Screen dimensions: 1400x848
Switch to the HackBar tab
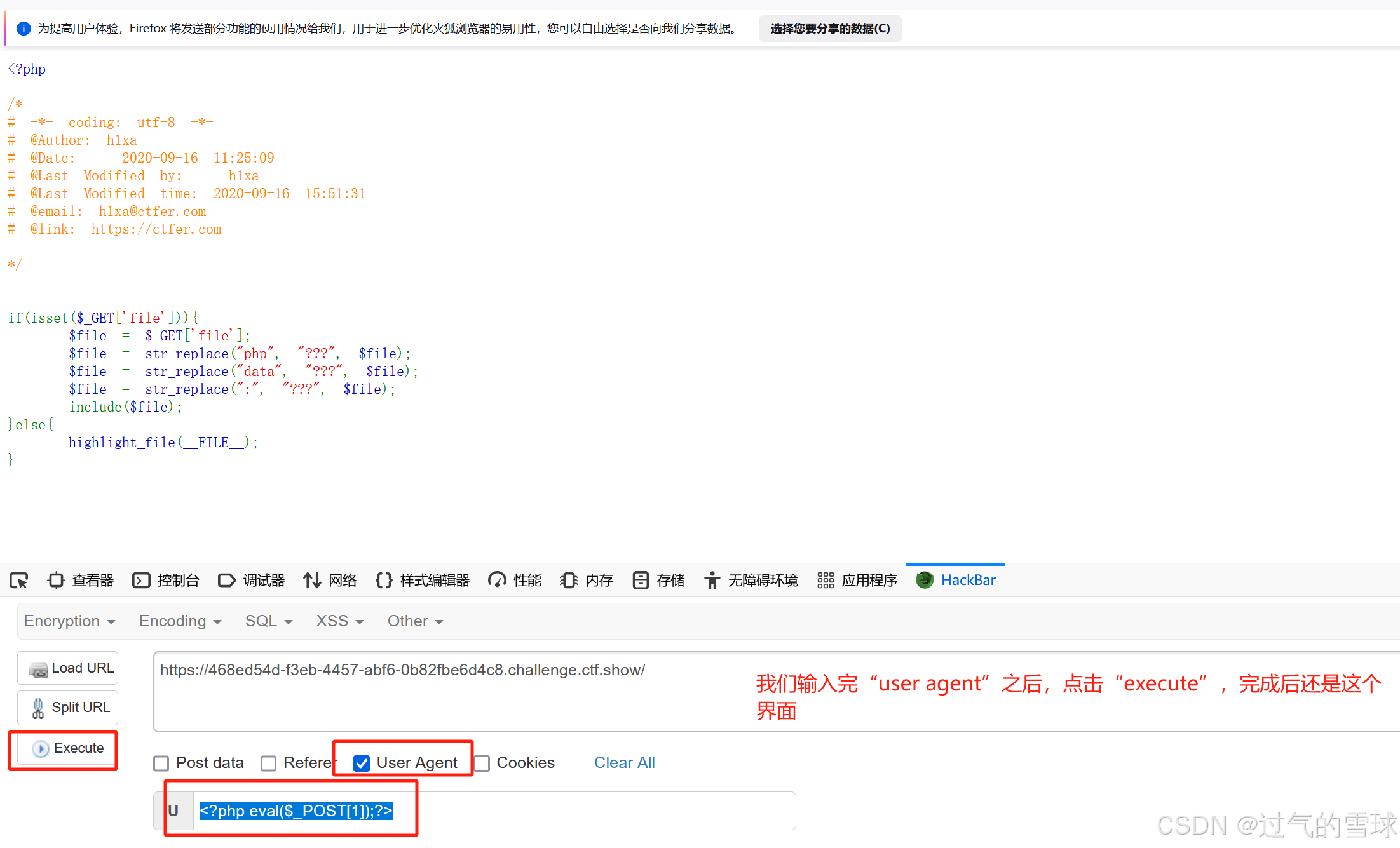956,580
